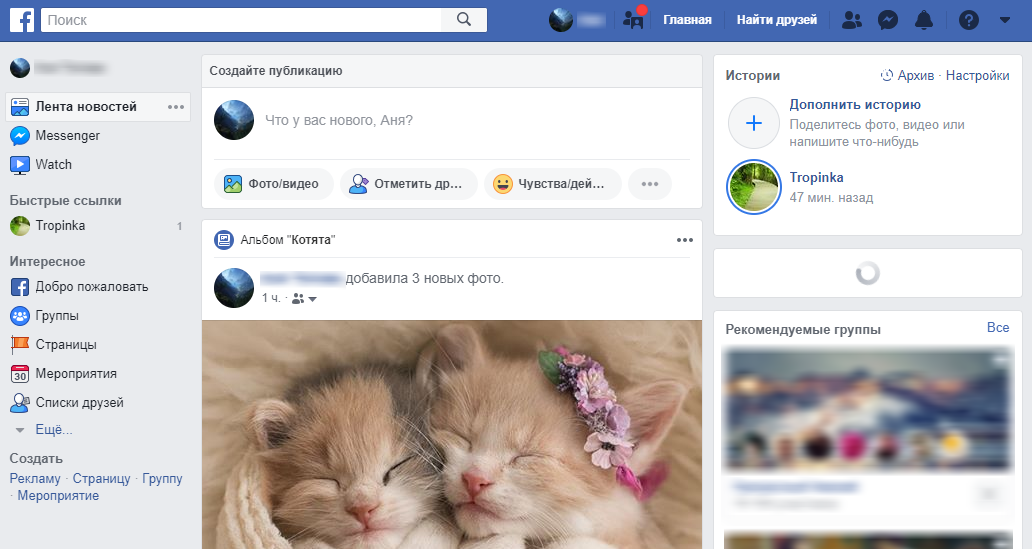This screenshot has height=549, width=1032.
Task: Go to Главная home page
Action: click(687, 20)
